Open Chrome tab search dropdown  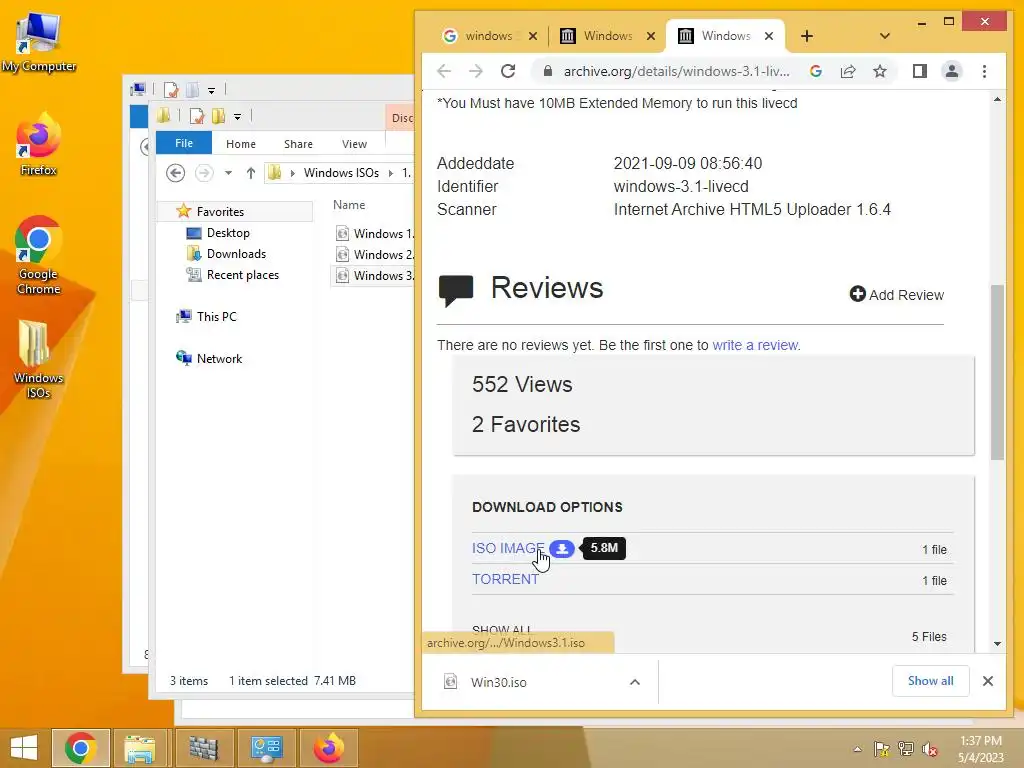(885, 36)
